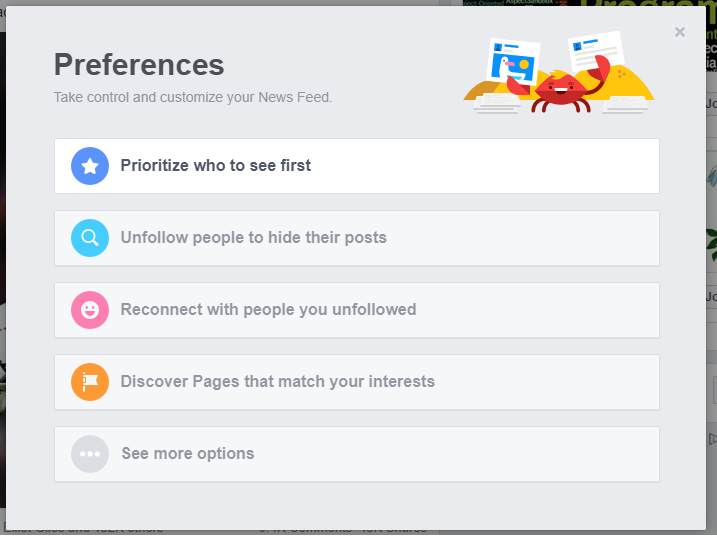Click the paper stack left of the crab

coord(497,103)
